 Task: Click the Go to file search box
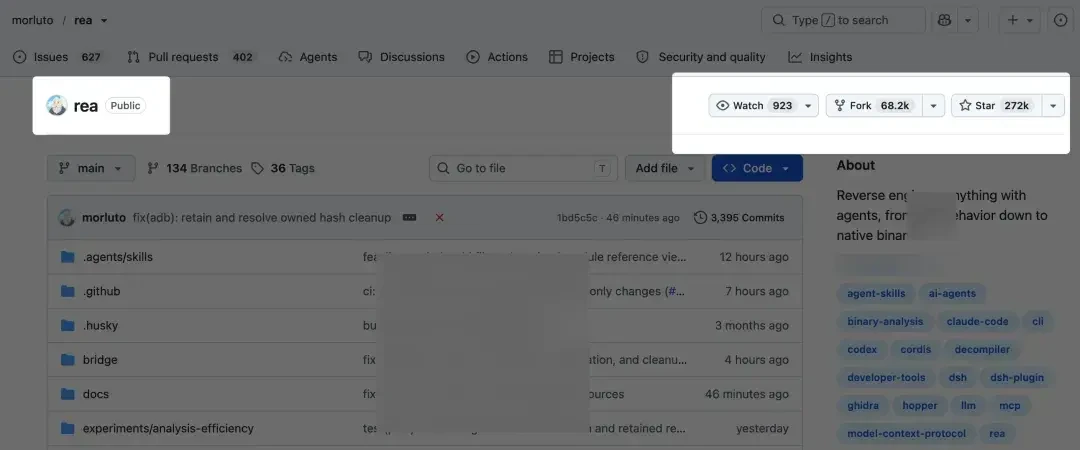pyautogui.click(x=523, y=168)
